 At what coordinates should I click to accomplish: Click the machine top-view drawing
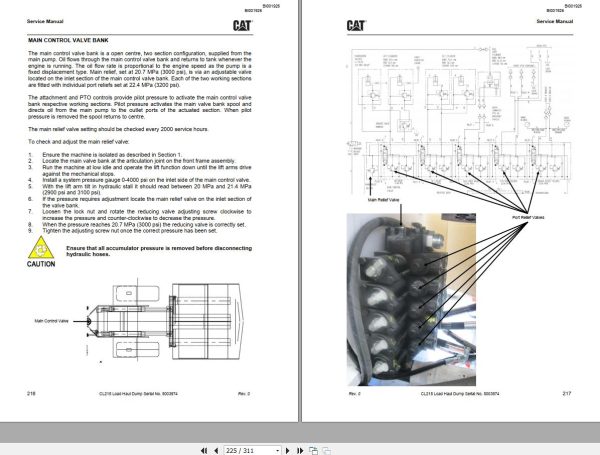(x=165, y=321)
